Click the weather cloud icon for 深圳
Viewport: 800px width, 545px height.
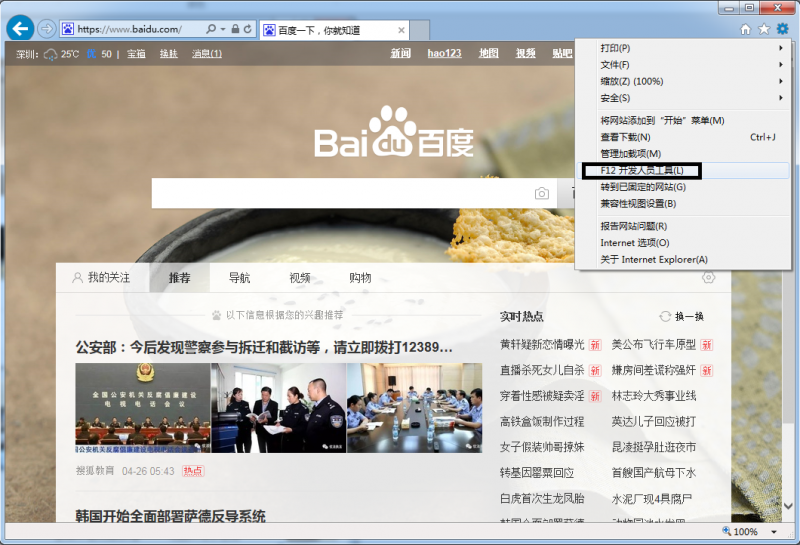50,54
